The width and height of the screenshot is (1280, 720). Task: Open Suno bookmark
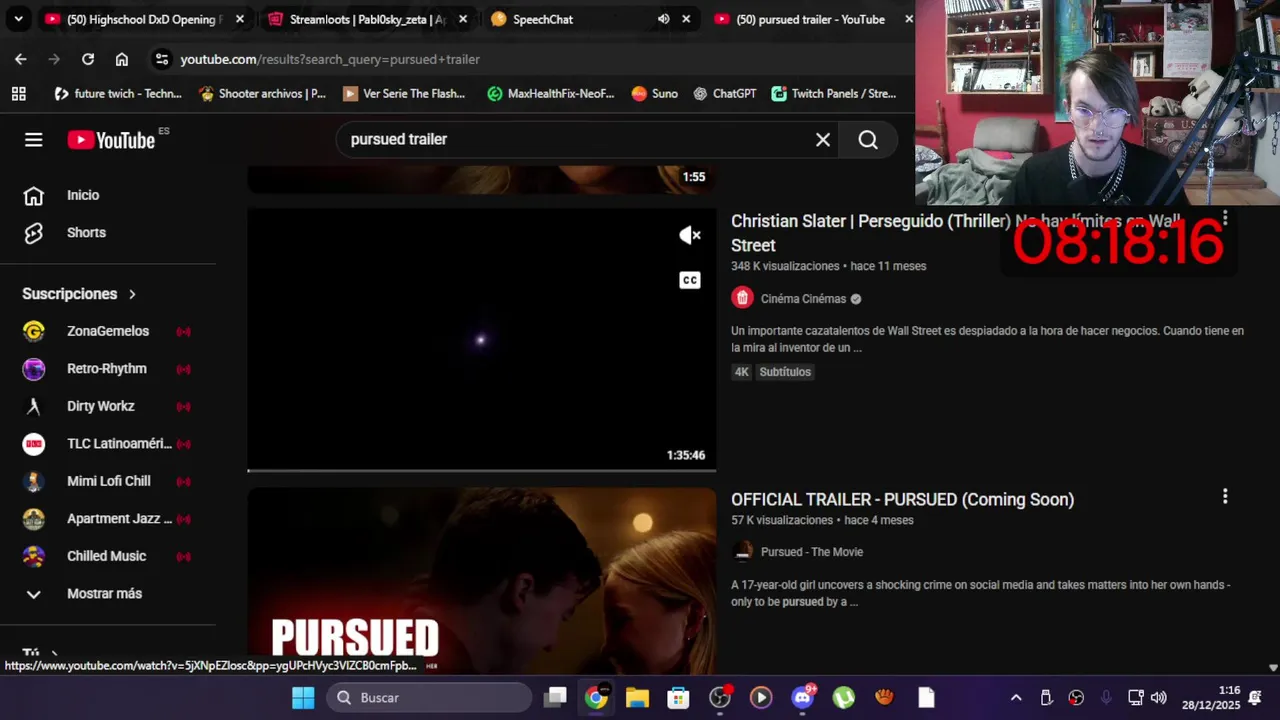(655, 94)
